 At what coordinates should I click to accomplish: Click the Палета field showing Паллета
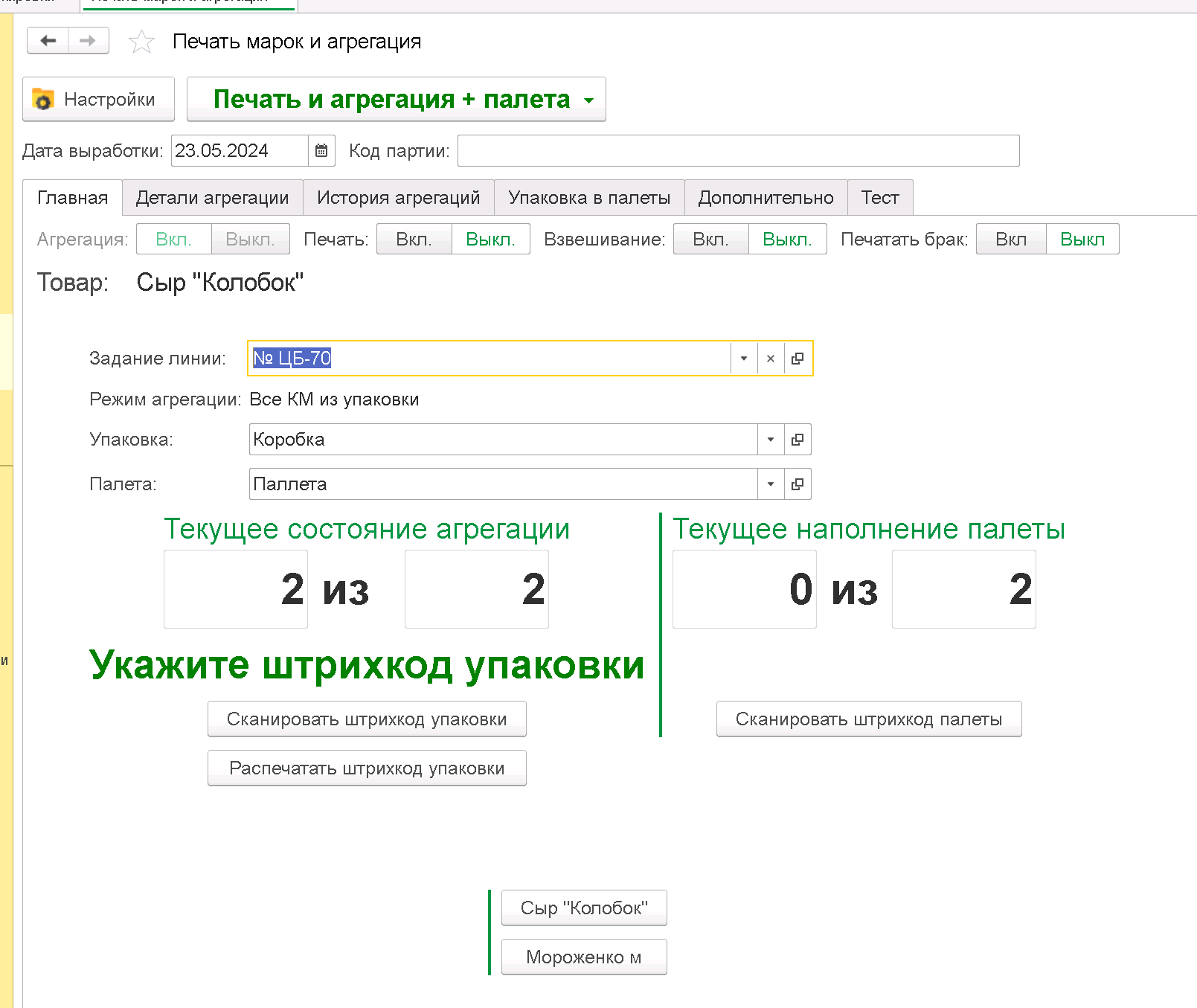pos(503,484)
